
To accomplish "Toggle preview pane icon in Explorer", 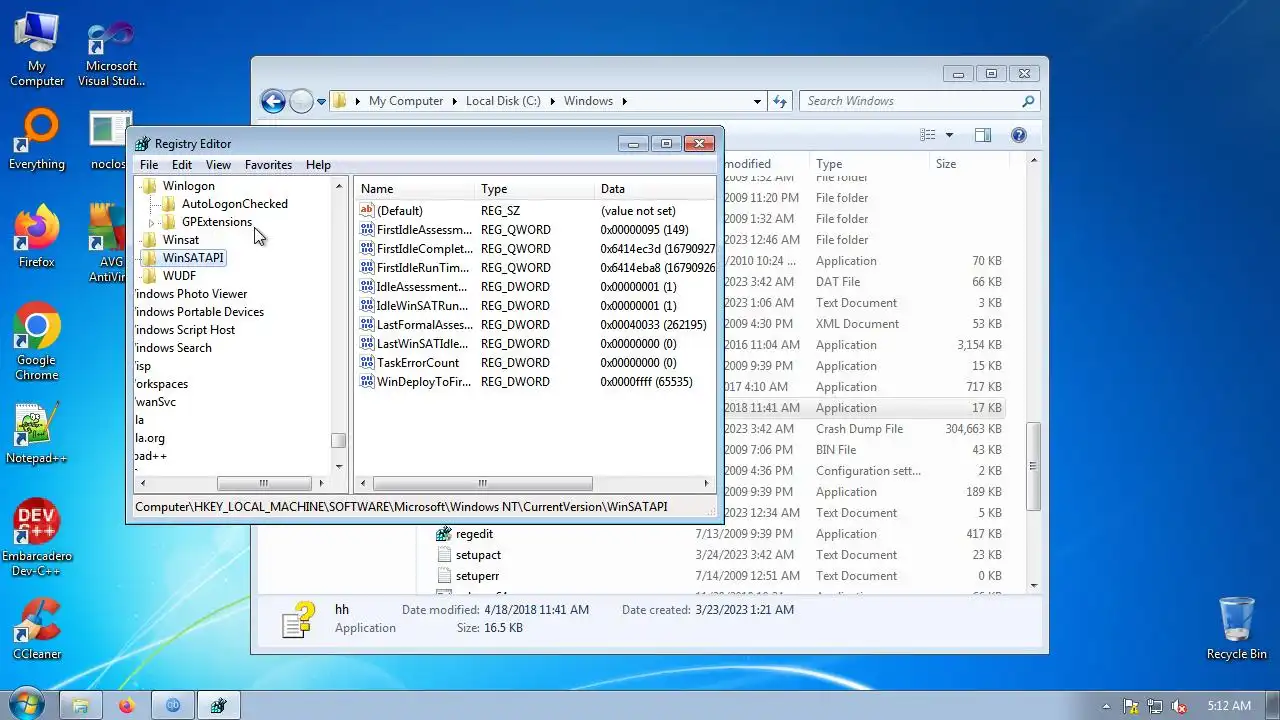I will pos(983,135).
